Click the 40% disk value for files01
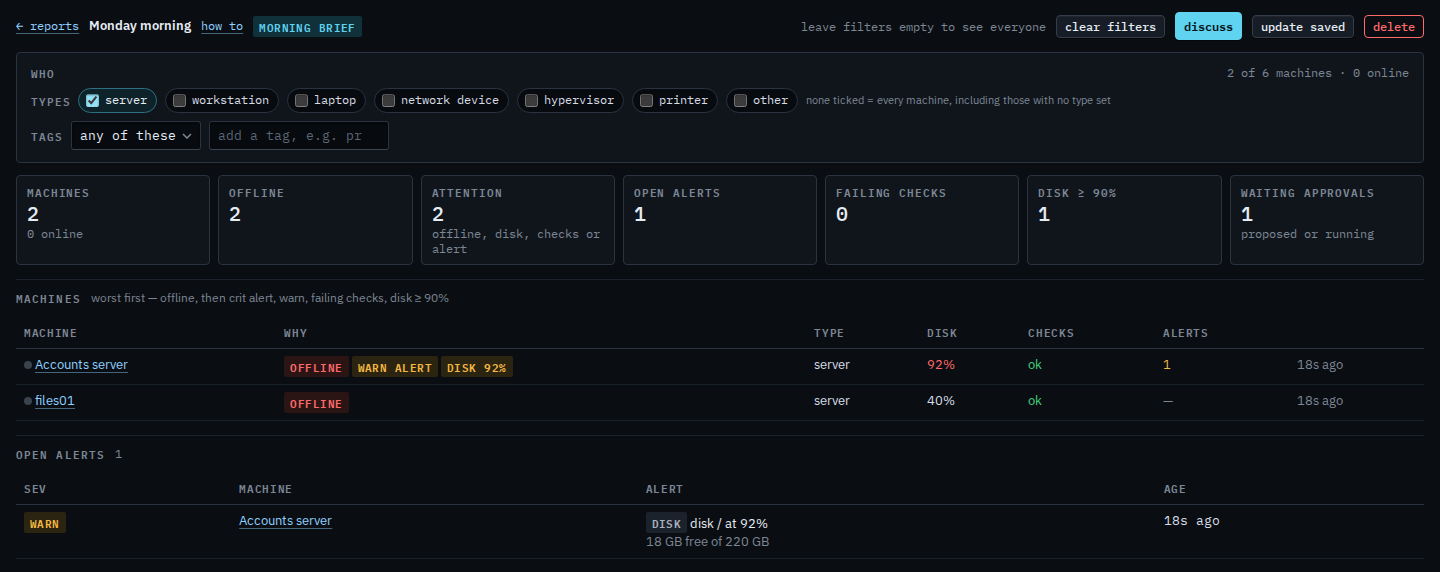The height and width of the screenshot is (572, 1440). [x=941, y=401]
